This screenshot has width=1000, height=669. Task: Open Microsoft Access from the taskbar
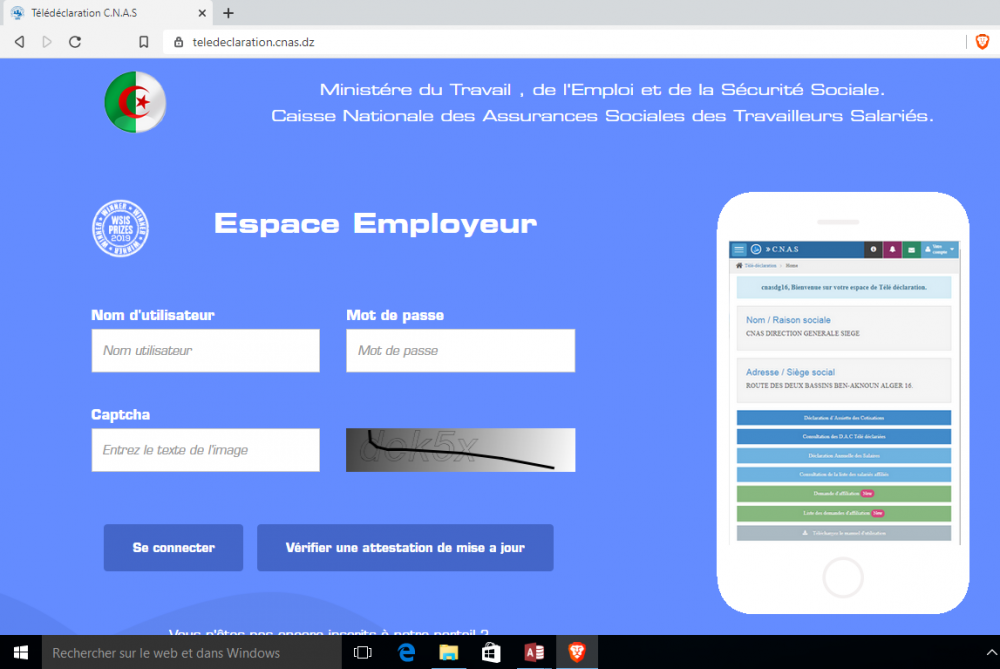coord(534,652)
